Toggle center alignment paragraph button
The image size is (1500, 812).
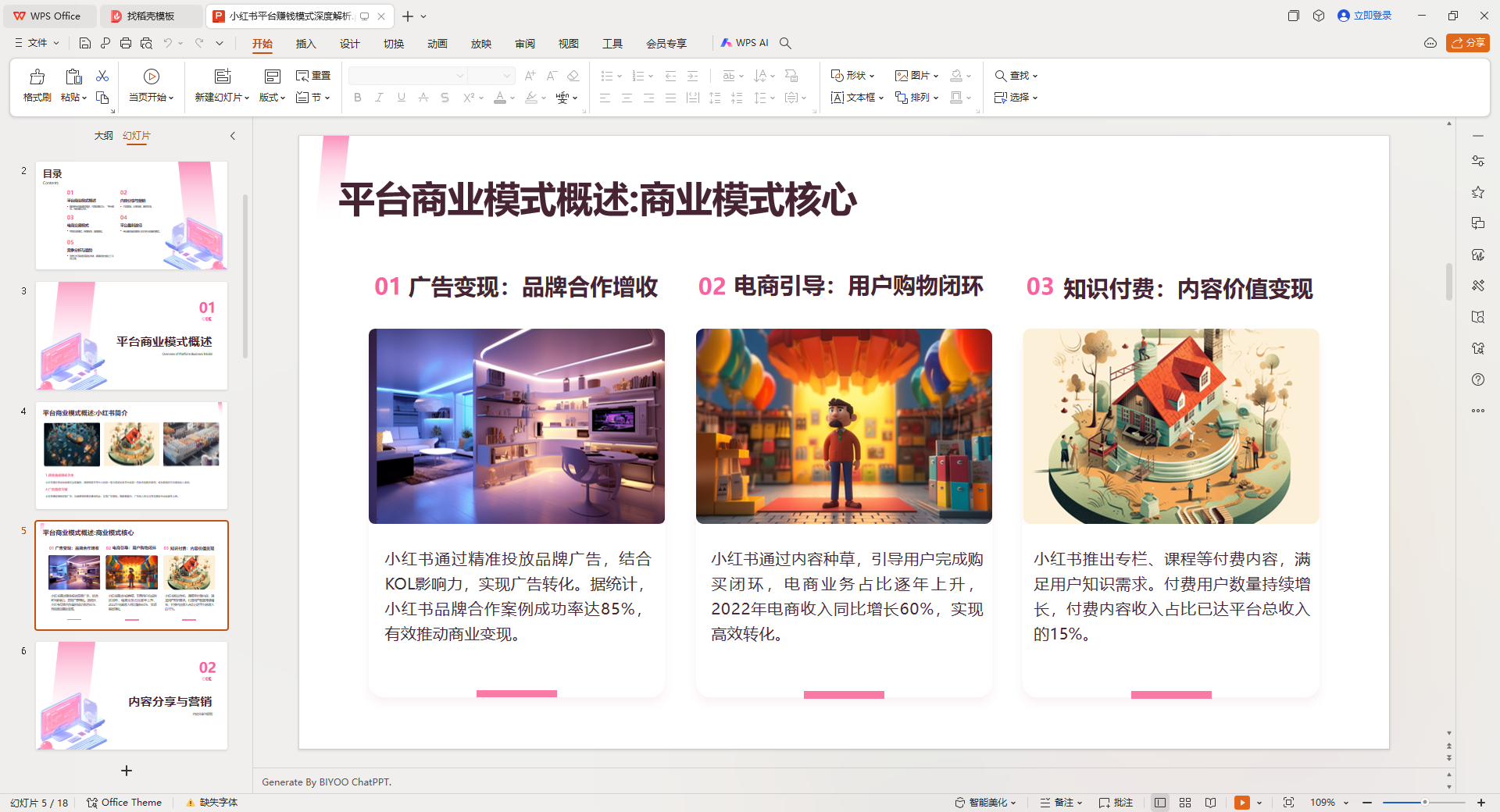[x=627, y=98]
